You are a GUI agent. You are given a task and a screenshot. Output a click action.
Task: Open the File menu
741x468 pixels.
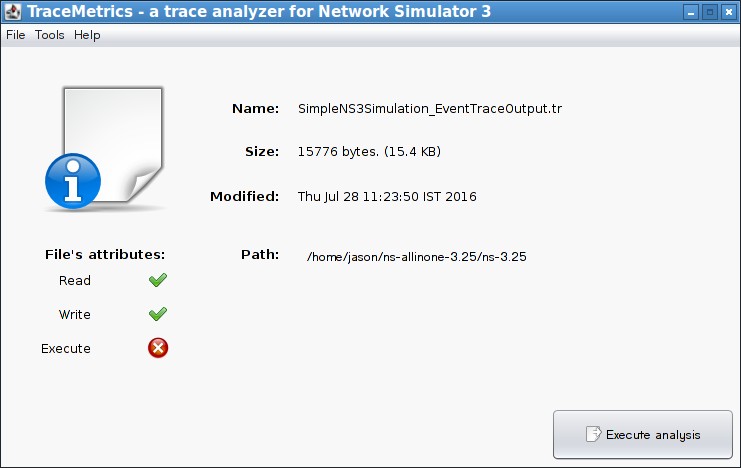(x=15, y=35)
